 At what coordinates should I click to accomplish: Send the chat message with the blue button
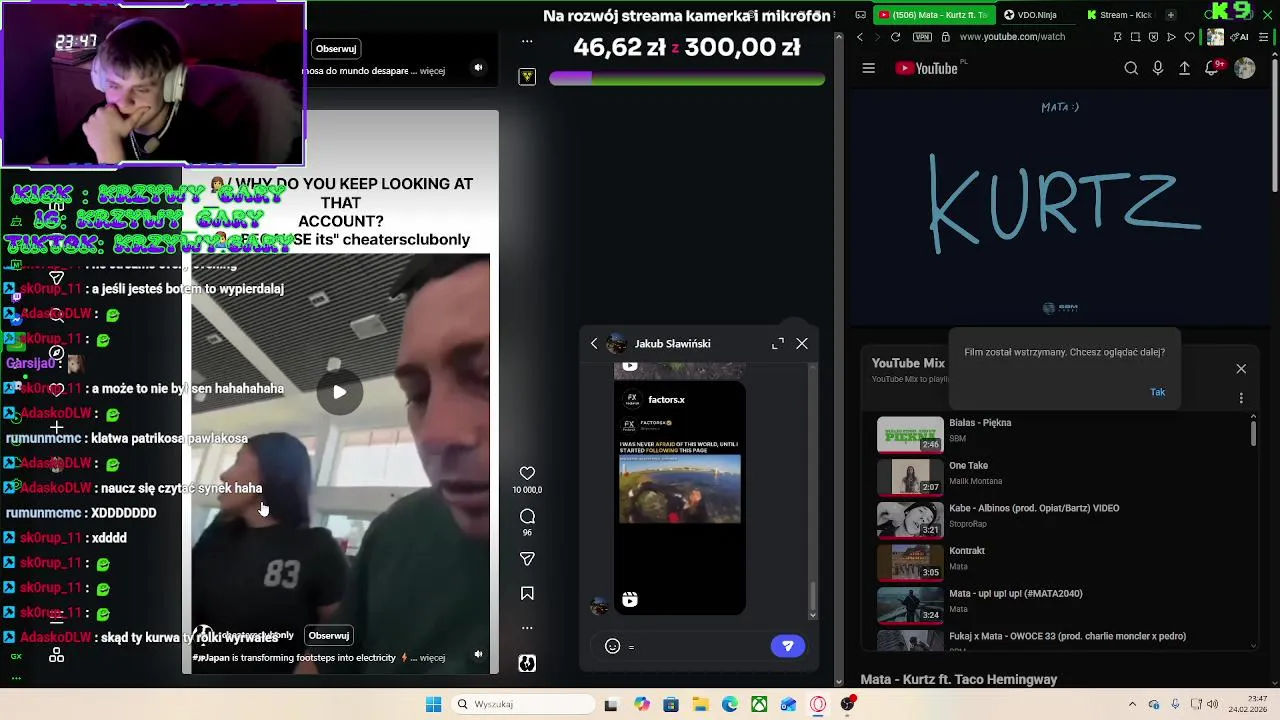tap(788, 646)
